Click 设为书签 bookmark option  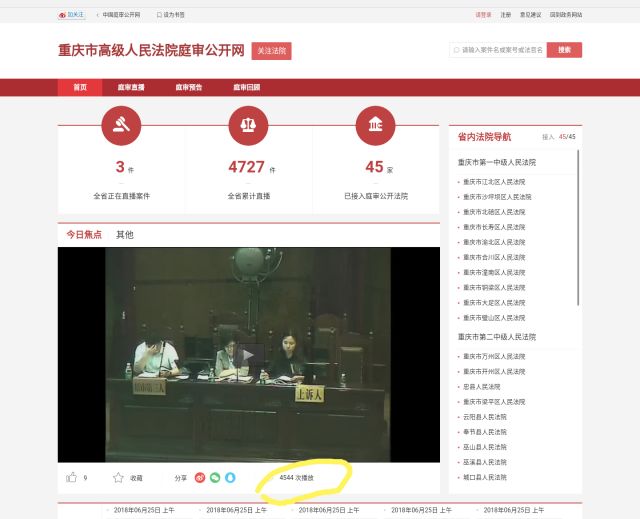click(171, 15)
